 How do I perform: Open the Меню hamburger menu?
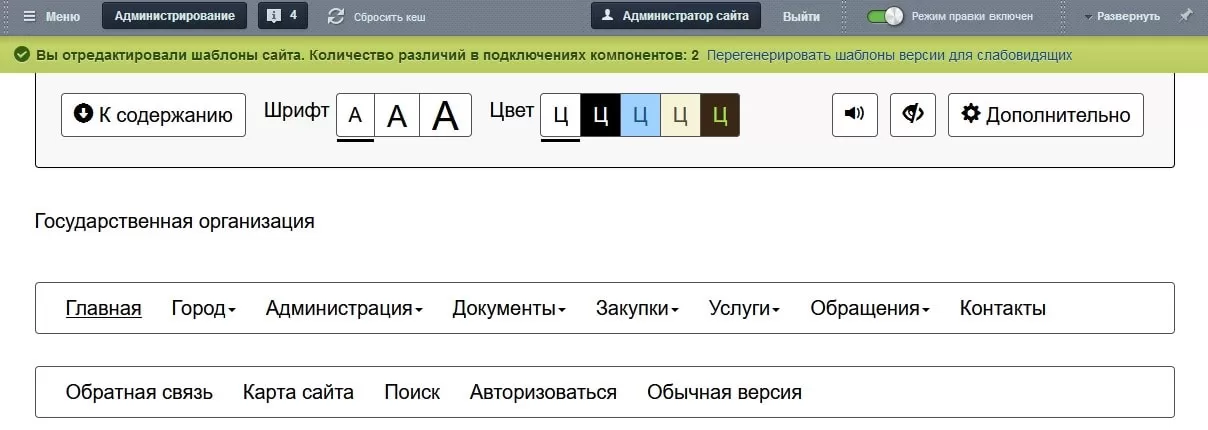click(51, 16)
